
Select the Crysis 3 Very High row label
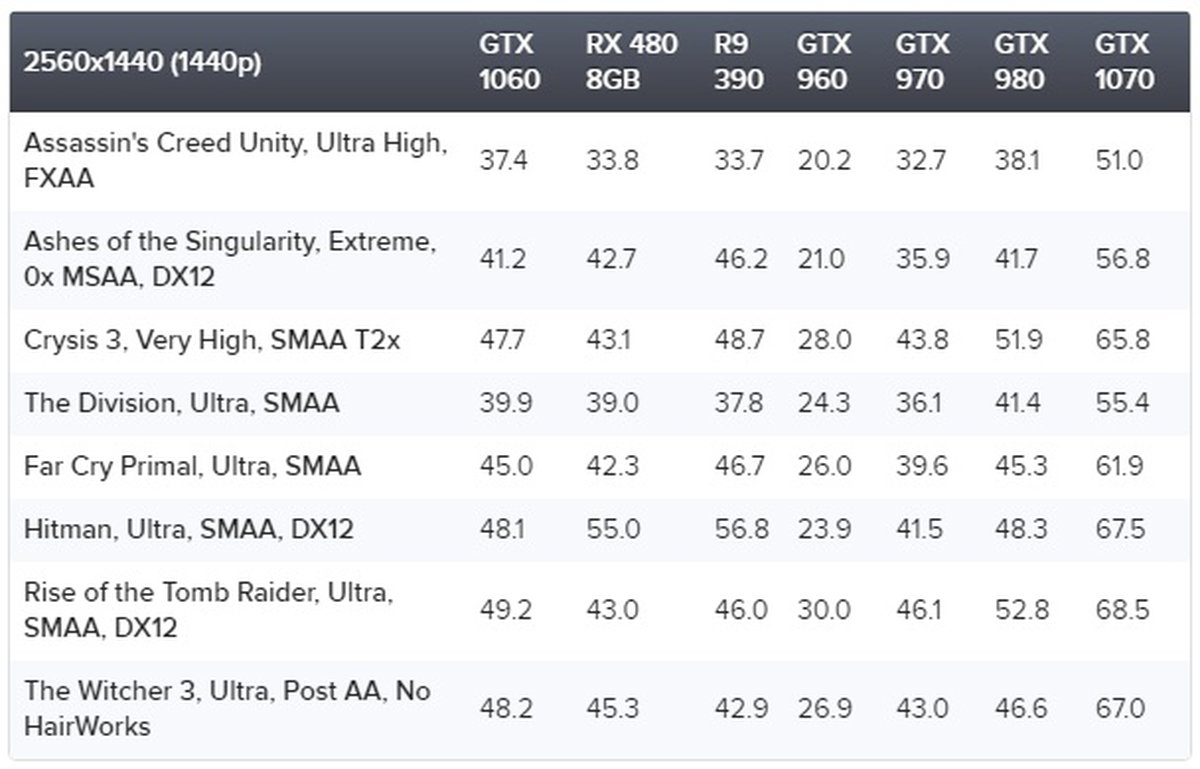tap(212, 340)
